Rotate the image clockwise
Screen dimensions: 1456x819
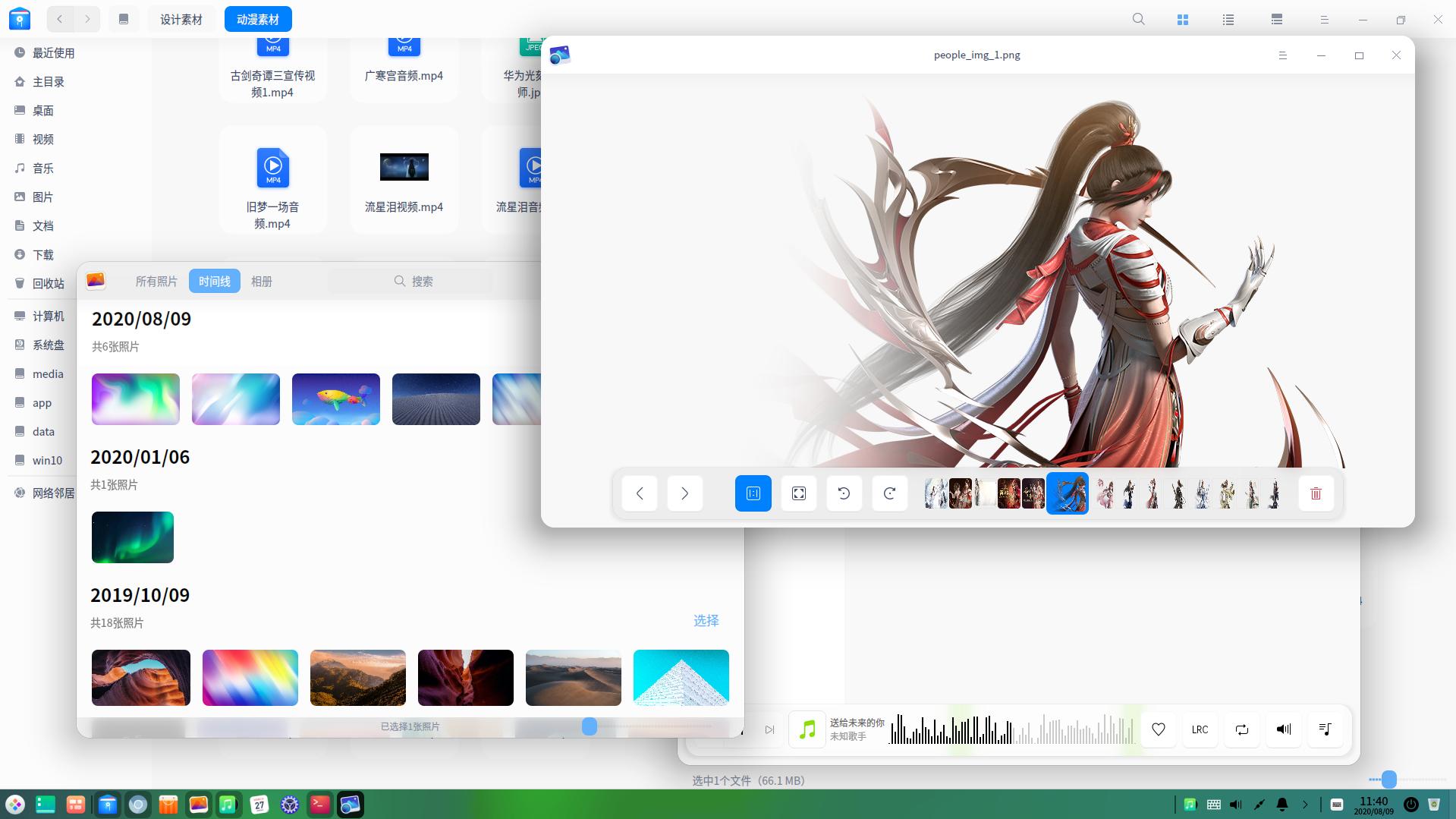click(x=889, y=493)
